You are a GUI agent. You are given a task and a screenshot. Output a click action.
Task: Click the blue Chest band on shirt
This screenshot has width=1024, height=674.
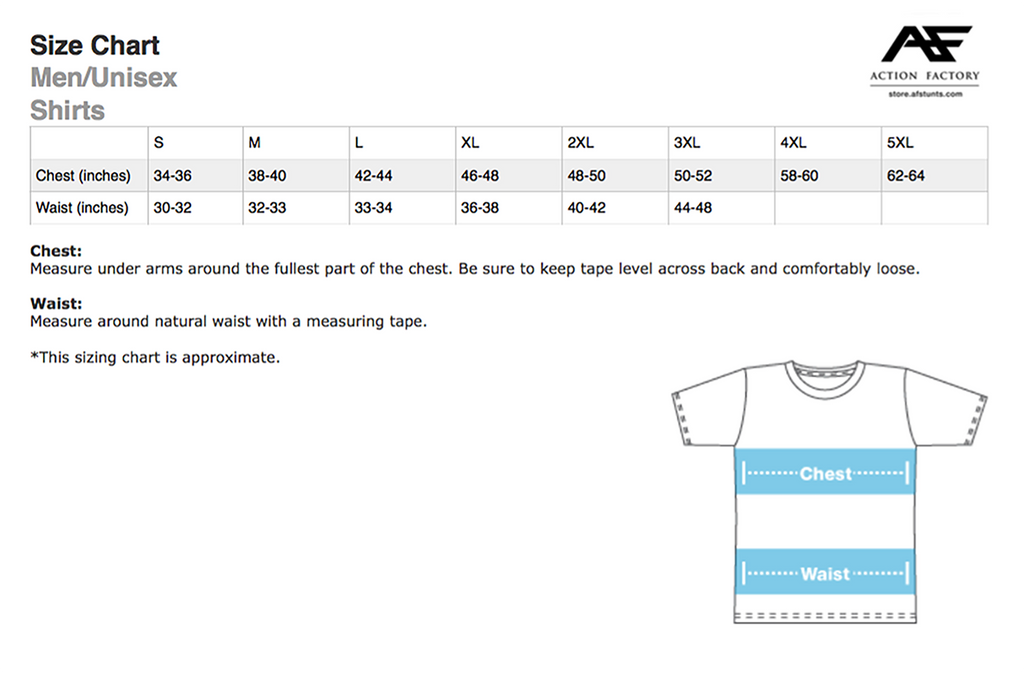coord(825,472)
